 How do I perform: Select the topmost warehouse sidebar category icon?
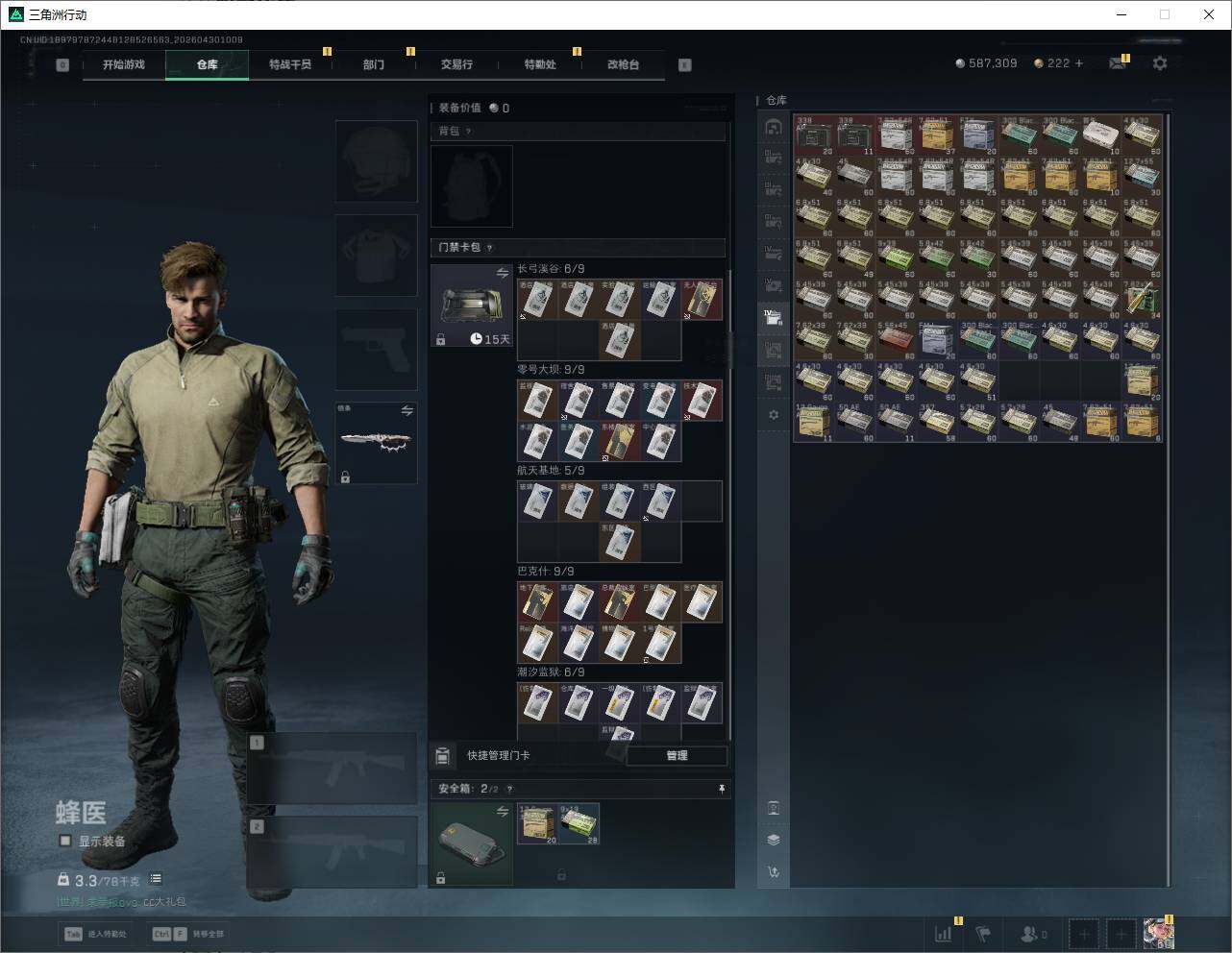tap(774, 127)
